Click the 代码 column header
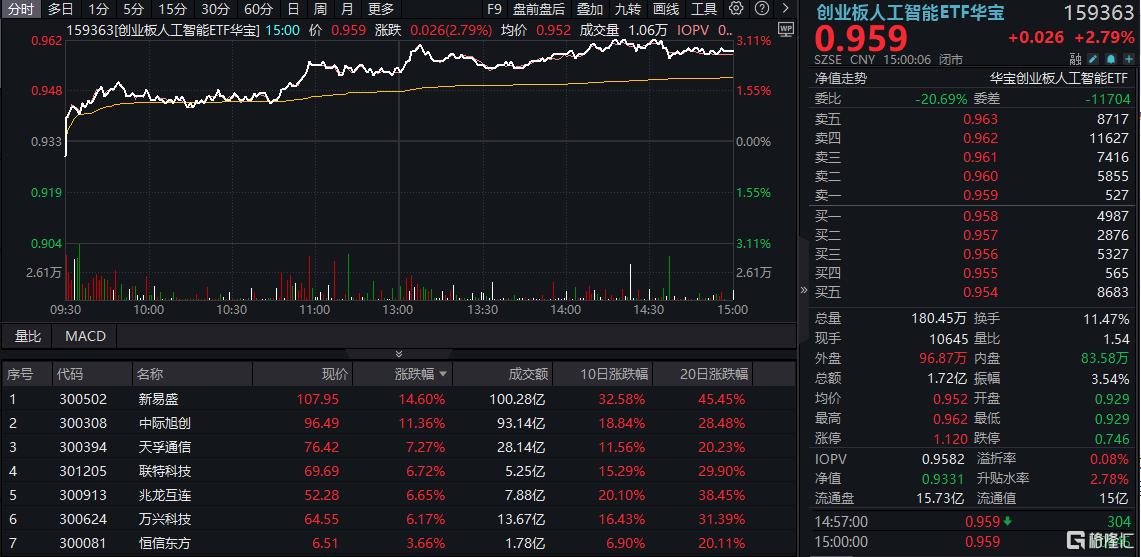 71,374
